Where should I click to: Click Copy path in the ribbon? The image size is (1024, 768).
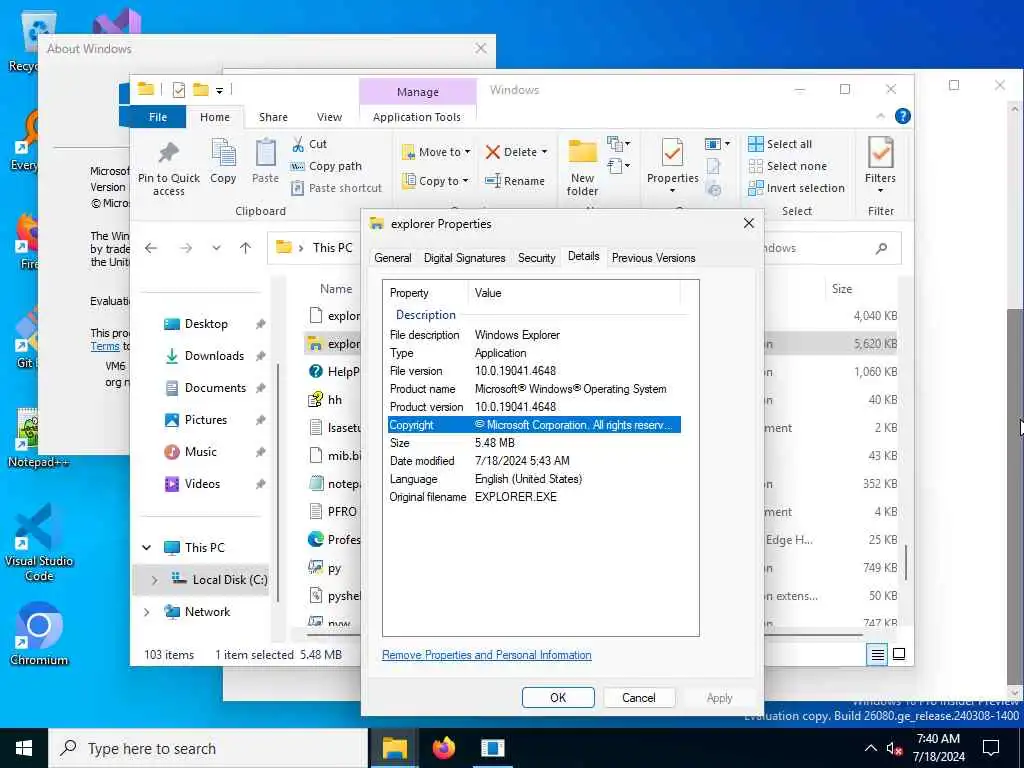tap(326, 166)
